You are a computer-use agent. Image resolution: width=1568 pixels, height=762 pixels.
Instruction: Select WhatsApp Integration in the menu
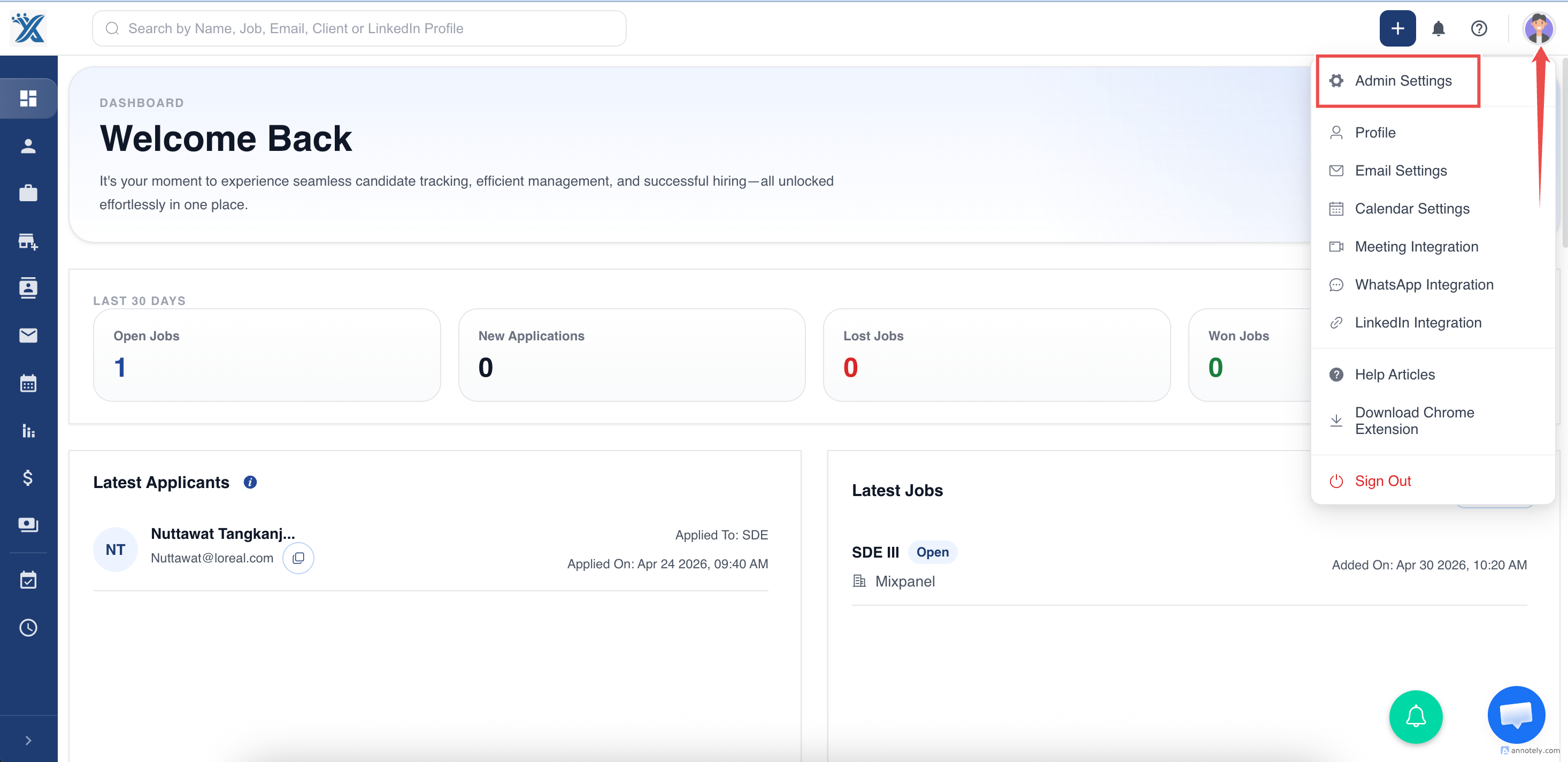(x=1433, y=285)
